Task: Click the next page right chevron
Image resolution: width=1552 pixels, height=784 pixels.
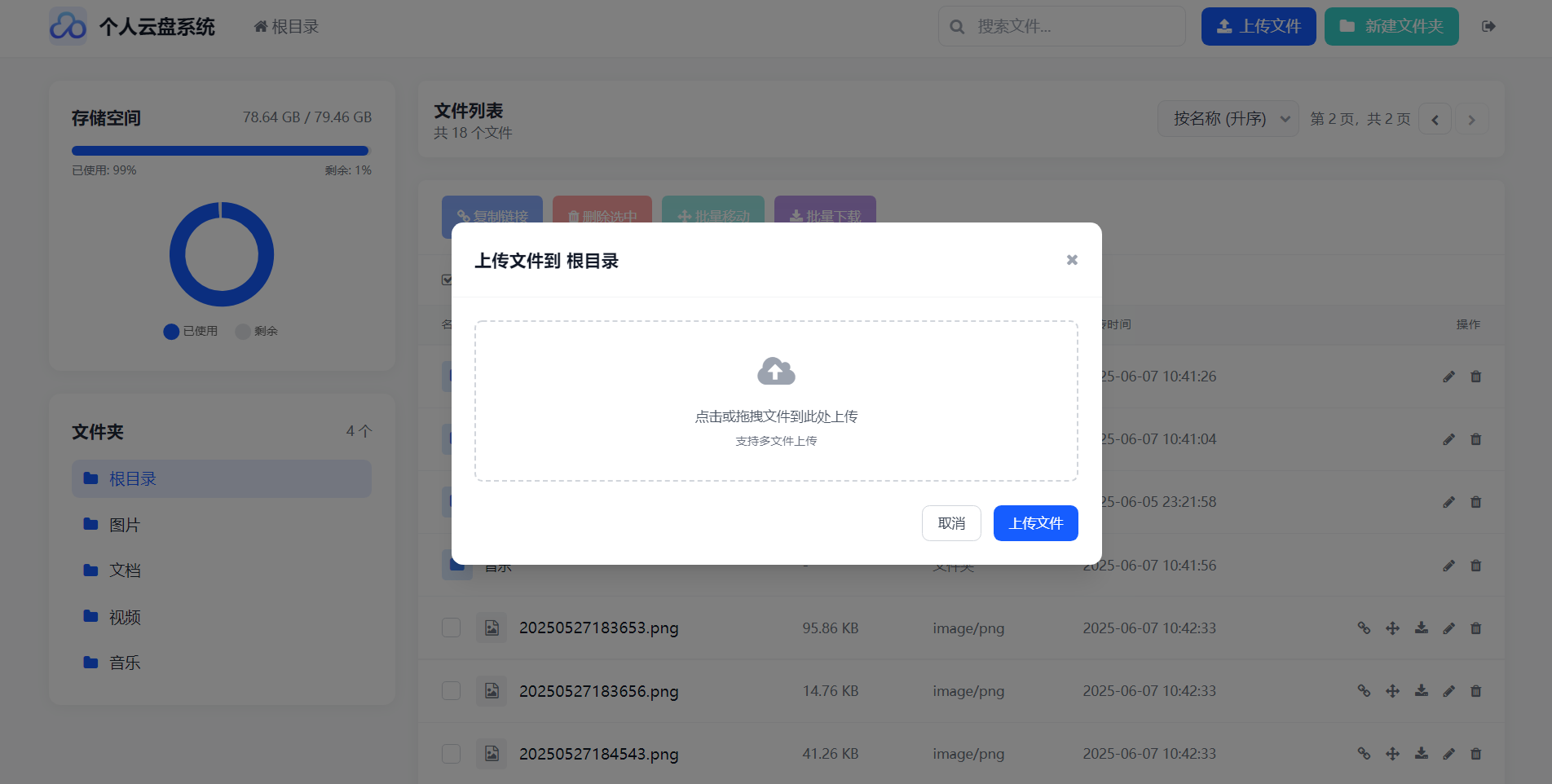Action: click(1472, 120)
